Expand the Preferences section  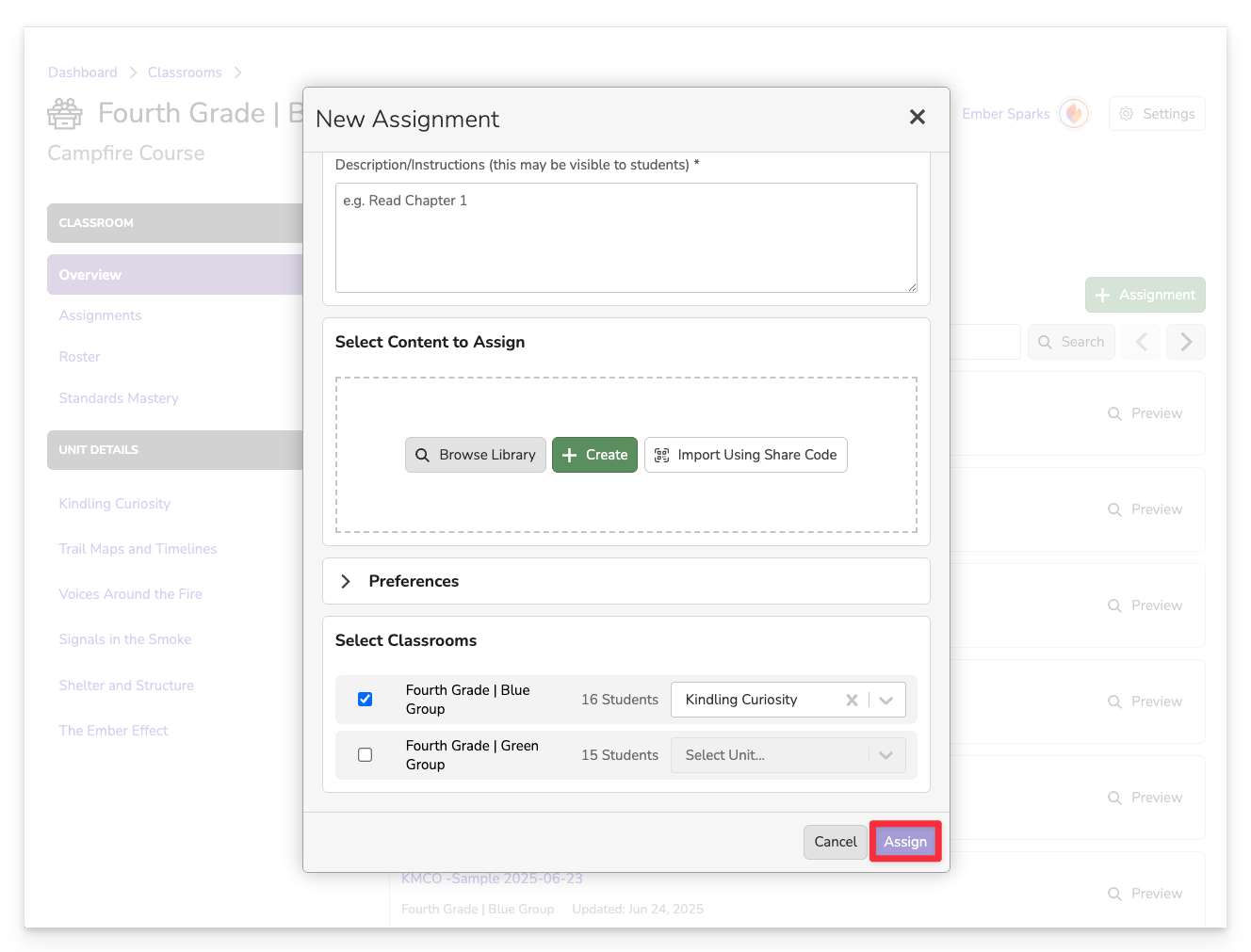pos(346,581)
